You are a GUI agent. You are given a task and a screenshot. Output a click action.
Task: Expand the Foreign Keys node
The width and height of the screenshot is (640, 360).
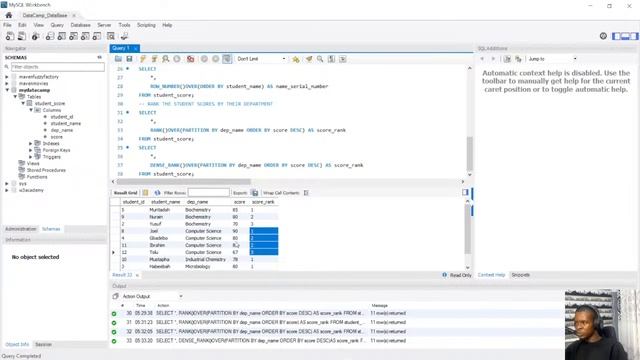31,150
